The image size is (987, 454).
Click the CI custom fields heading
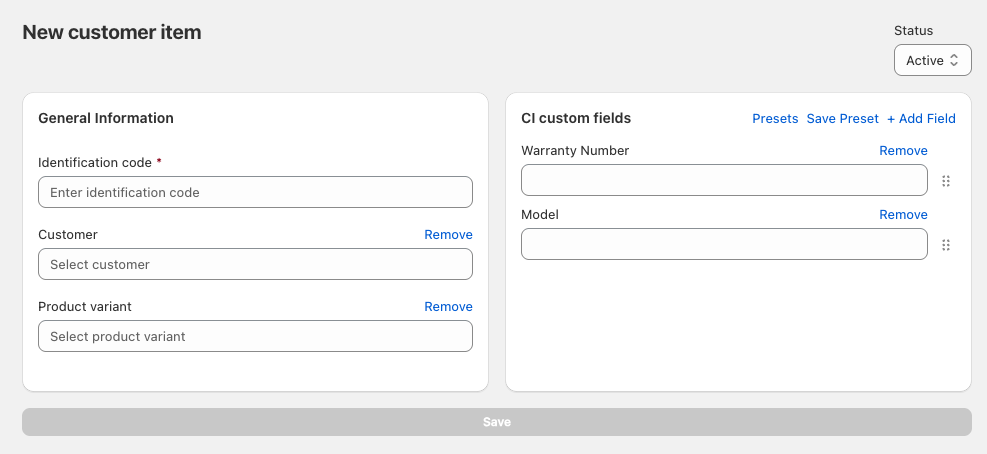point(576,118)
